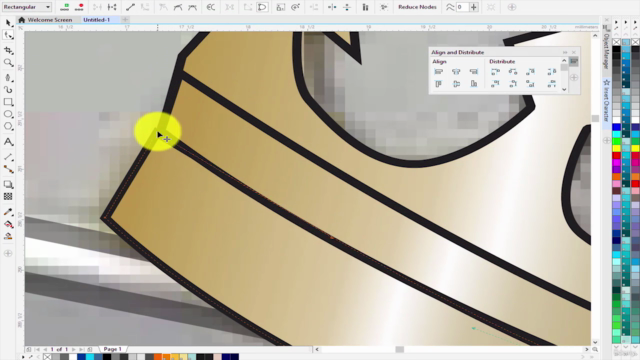Image resolution: width=640 pixels, height=360 pixels.
Task: Click the Reduce Nodes button
Action: coord(417,7)
